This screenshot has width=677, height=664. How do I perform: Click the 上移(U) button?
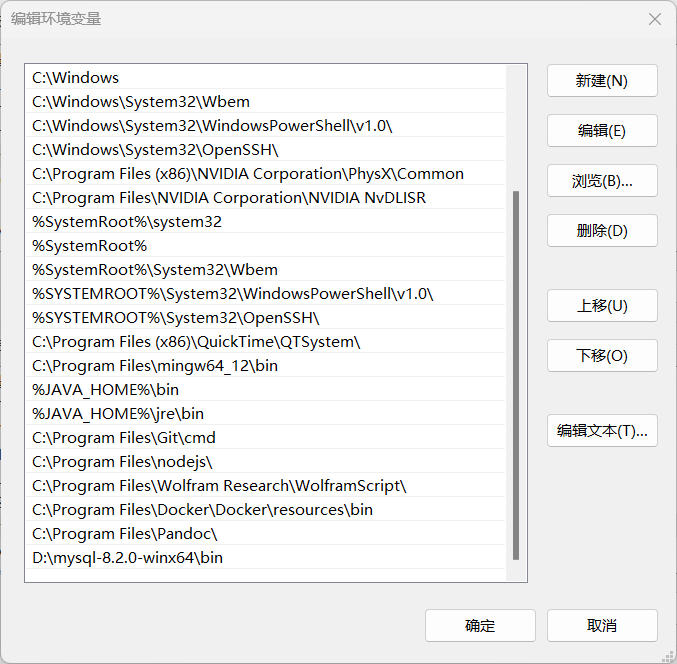coord(602,306)
